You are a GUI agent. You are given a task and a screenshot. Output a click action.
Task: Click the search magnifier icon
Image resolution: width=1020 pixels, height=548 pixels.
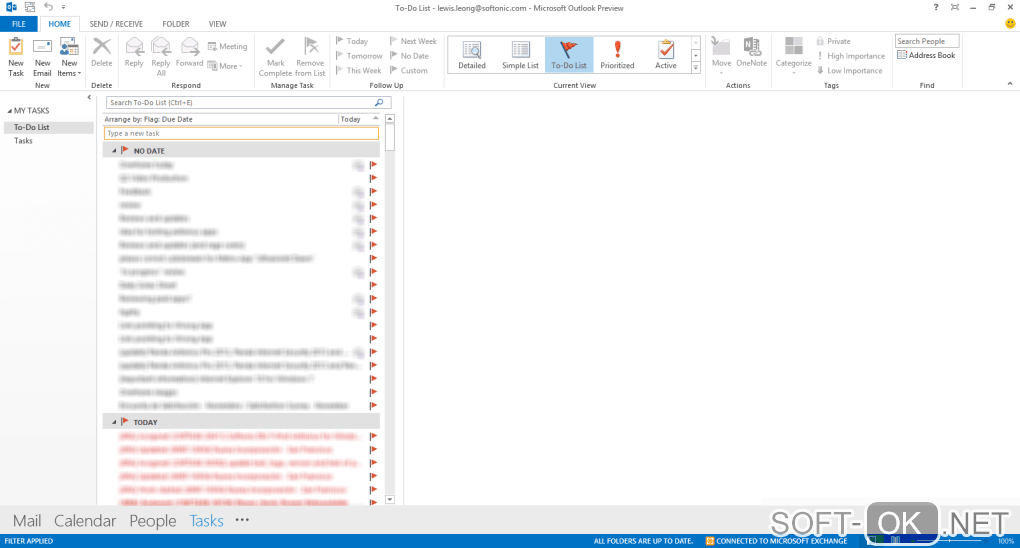(379, 102)
